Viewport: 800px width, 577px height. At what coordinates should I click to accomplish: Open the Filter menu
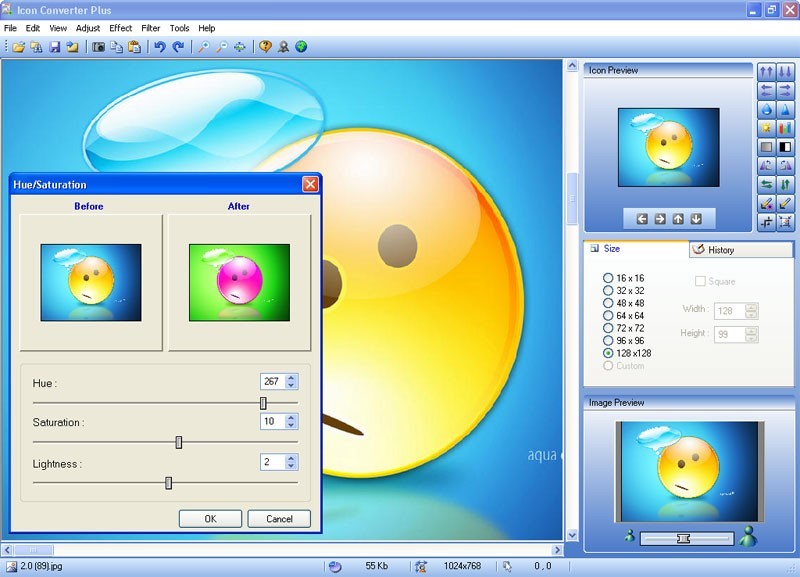tap(150, 28)
